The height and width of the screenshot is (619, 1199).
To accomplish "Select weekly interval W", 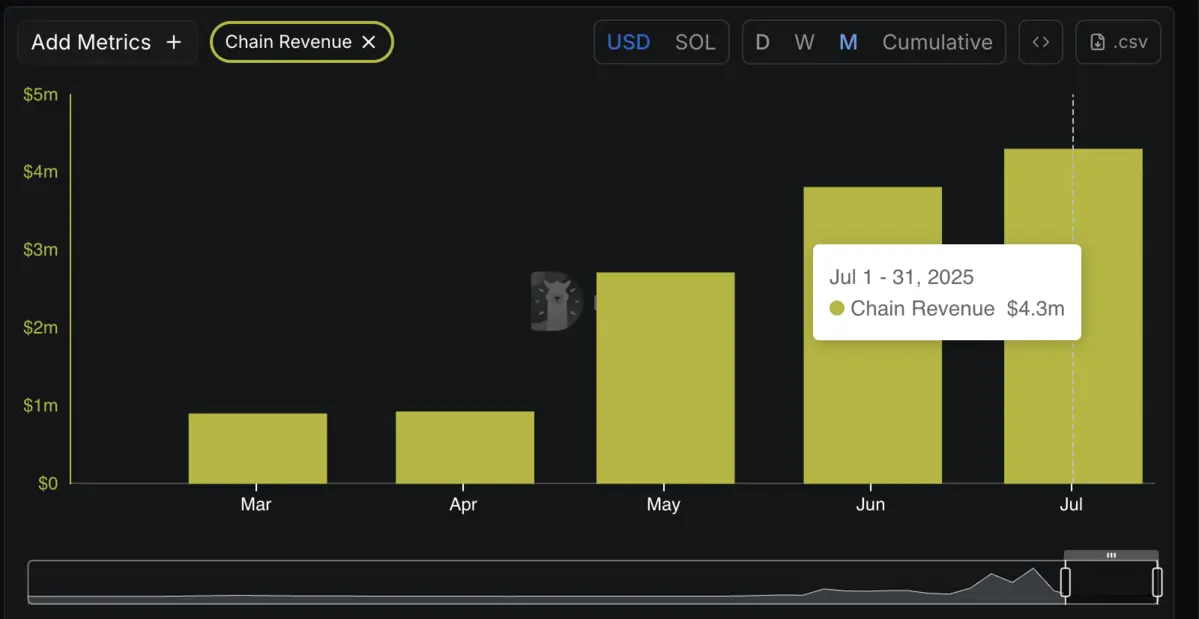I will (804, 42).
